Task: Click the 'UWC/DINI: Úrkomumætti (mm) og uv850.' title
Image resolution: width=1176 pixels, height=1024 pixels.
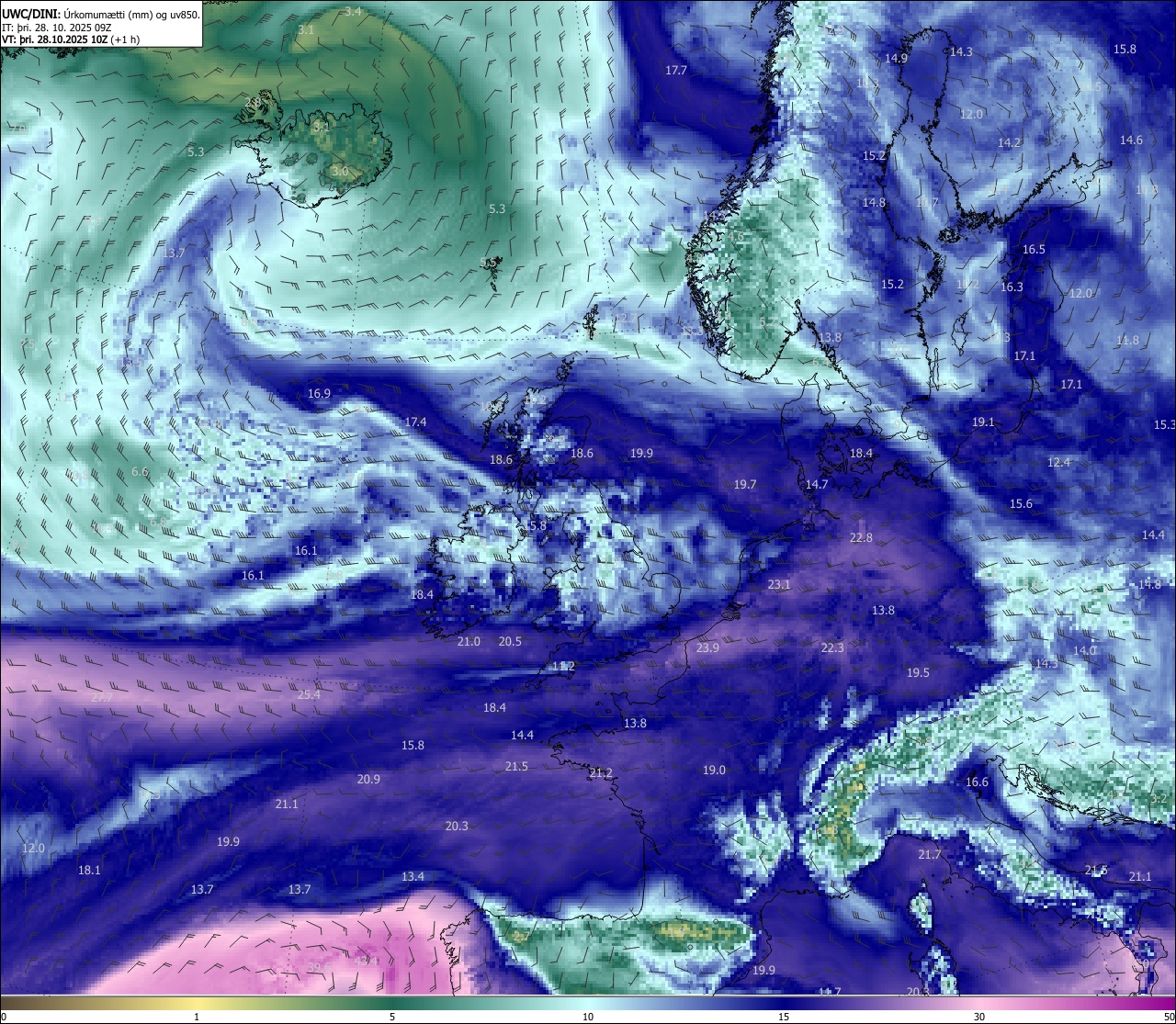Action: (101, 14)
